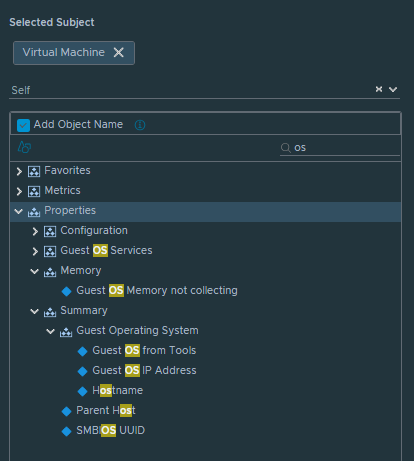This screenshot has height=461, width=414.
Task: Remove the Virtual Machine subject tag
Action: click(x=118, y=52)
